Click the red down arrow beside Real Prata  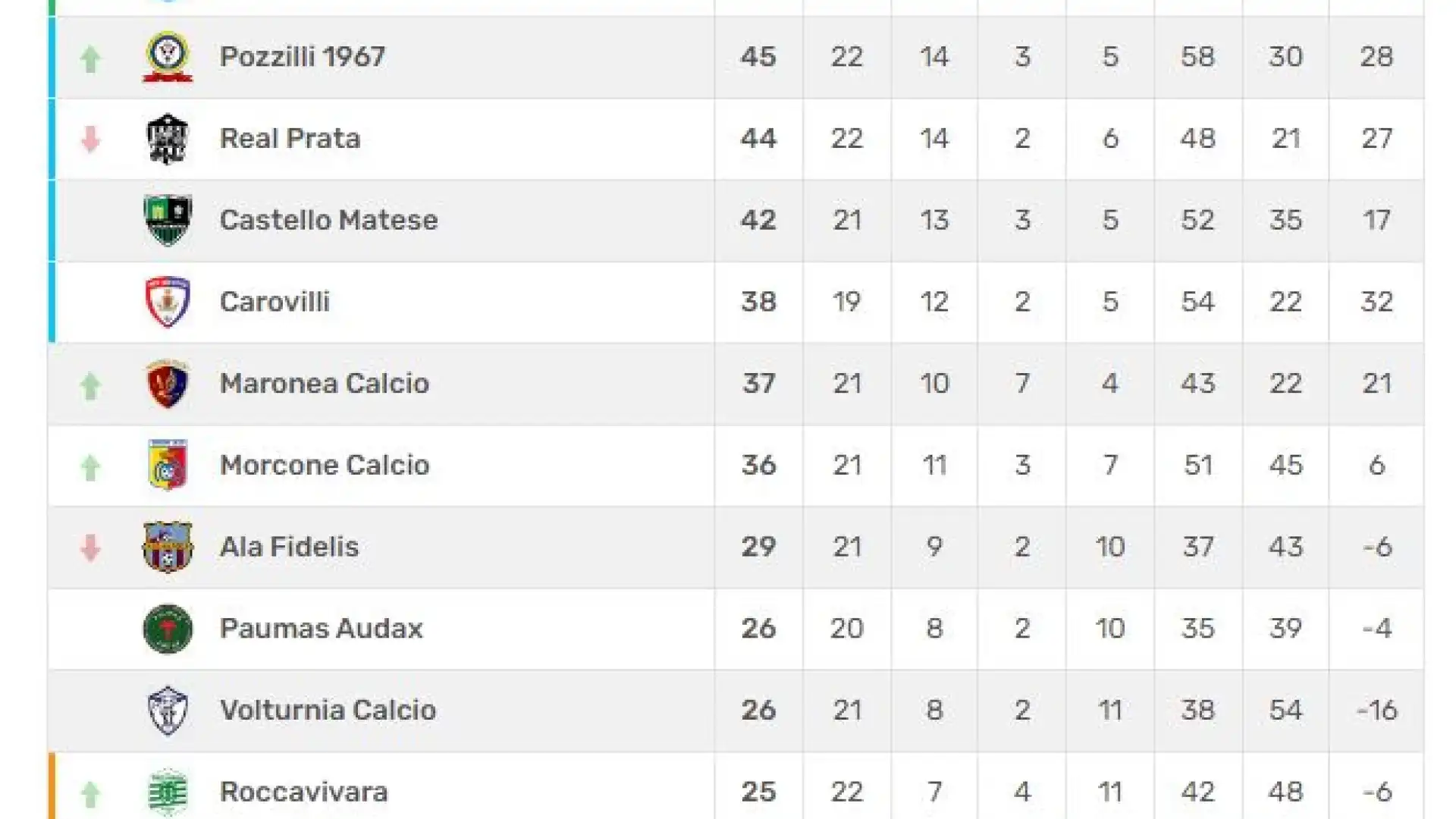click(90, 140)
